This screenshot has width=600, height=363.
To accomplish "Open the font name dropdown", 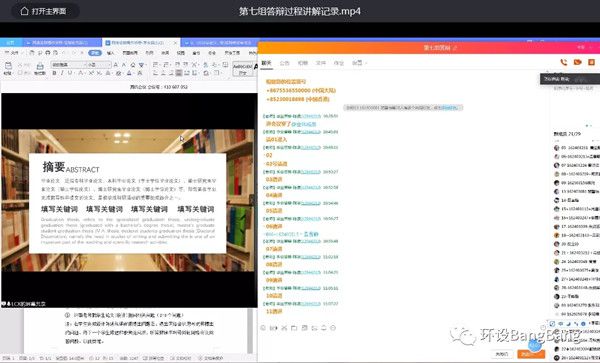I will [68, 65].
